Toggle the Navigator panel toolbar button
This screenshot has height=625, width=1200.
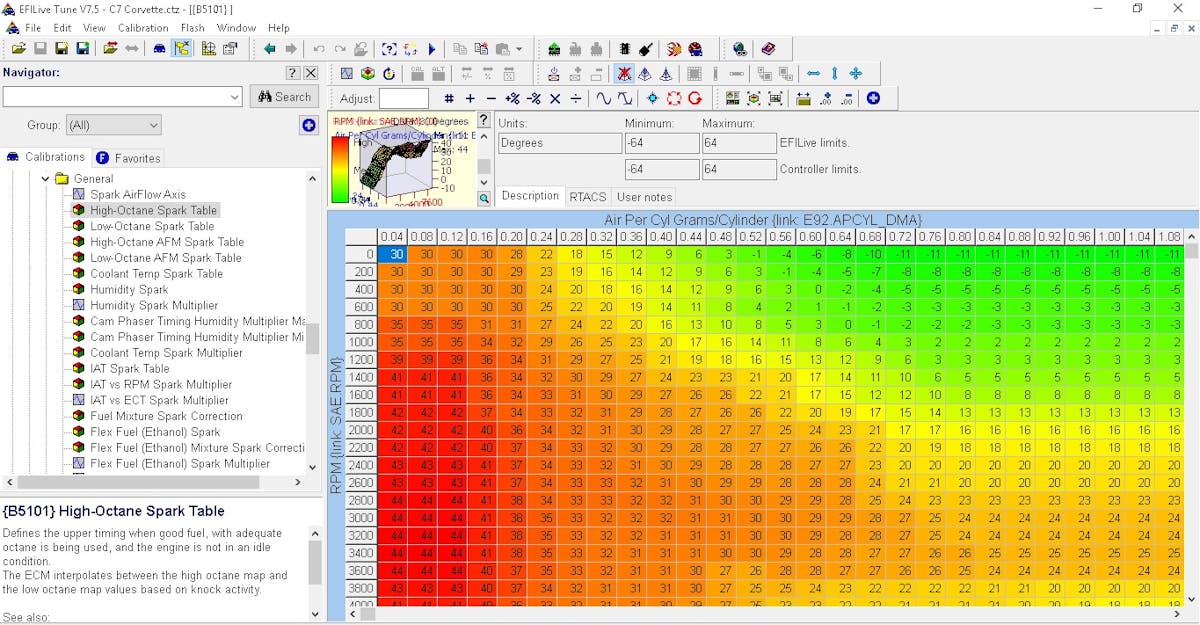pyautogui.click(x=181, y=49)
